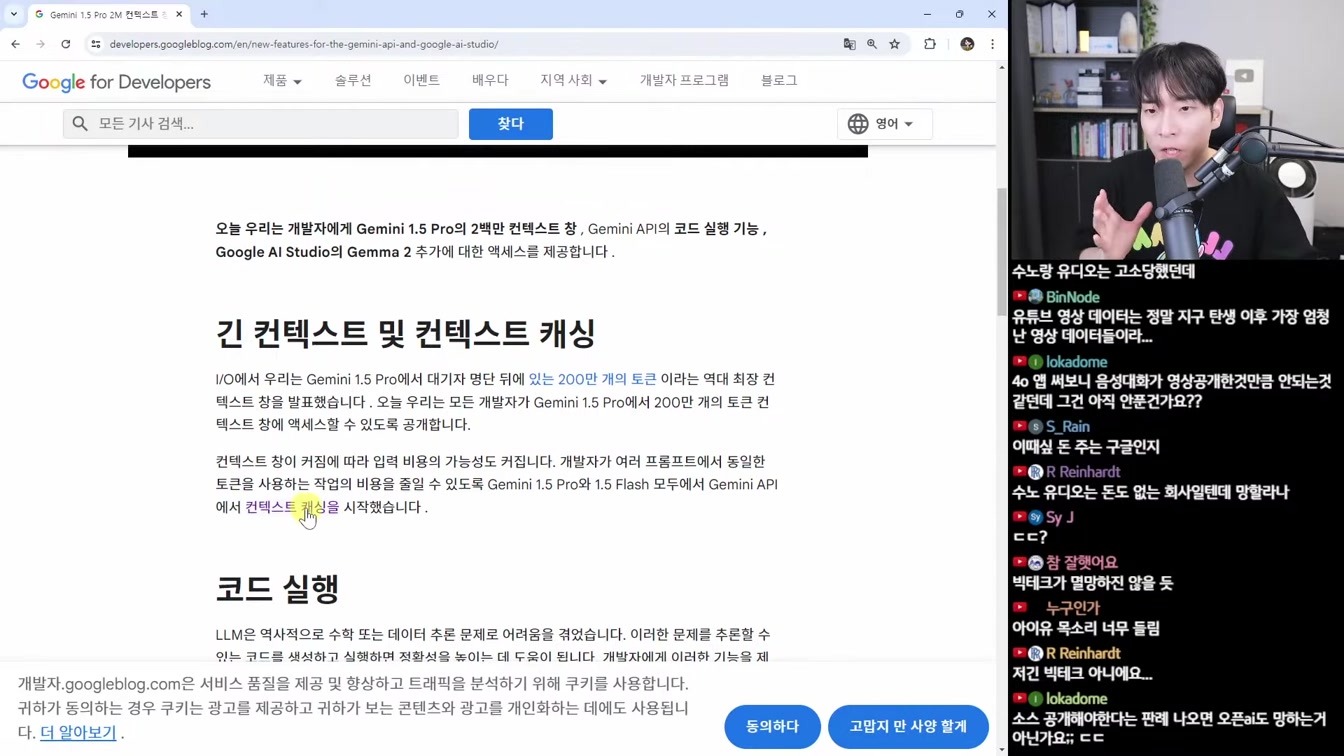Click the YouTube badge beside BinNode
The image size is (1344, 756).
pos(1019,297)
